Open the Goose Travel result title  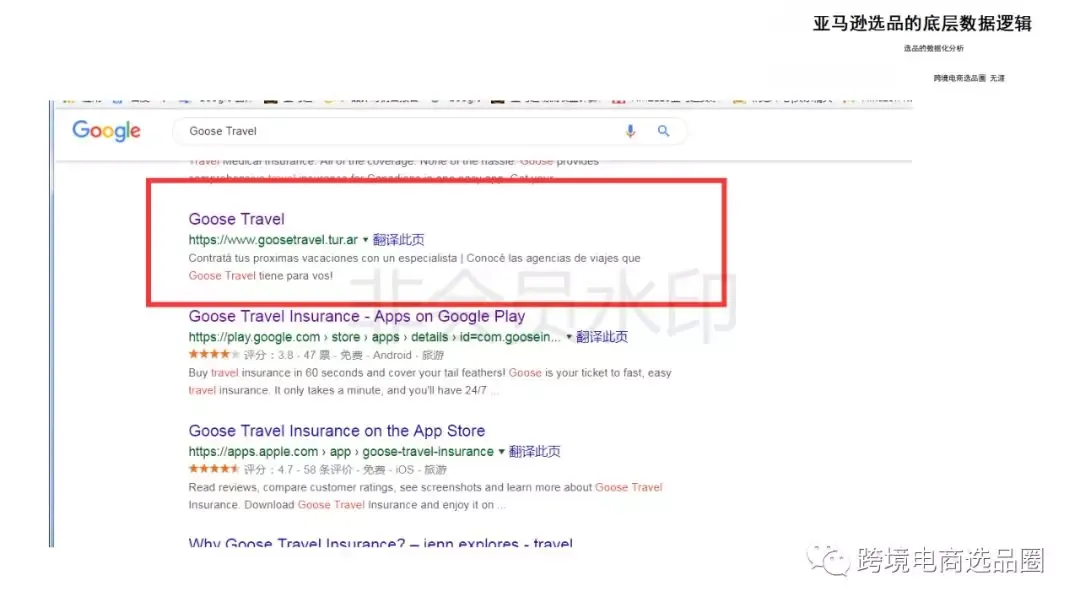point(236,219)
